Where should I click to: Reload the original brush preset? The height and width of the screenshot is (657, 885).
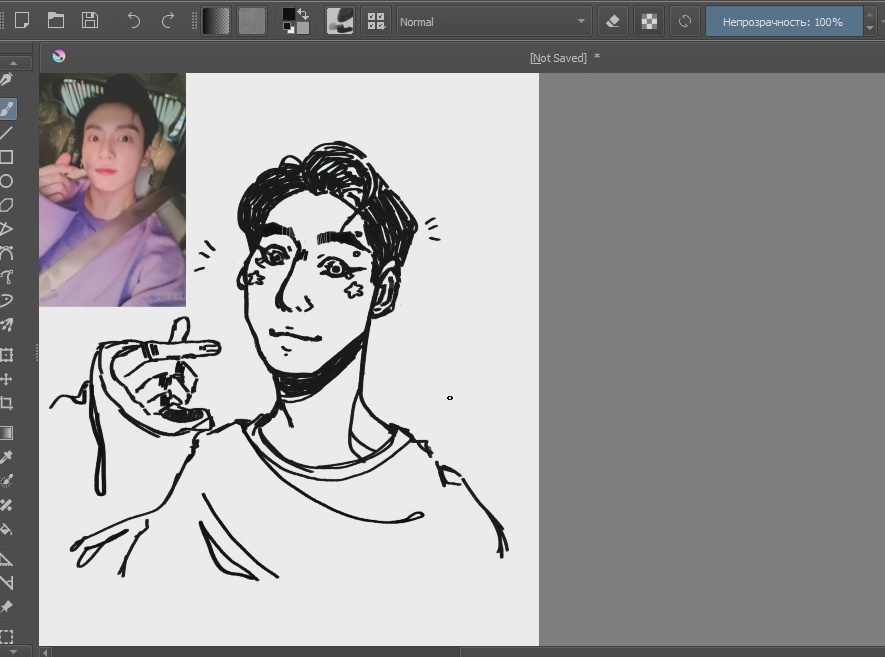(685, 21)
